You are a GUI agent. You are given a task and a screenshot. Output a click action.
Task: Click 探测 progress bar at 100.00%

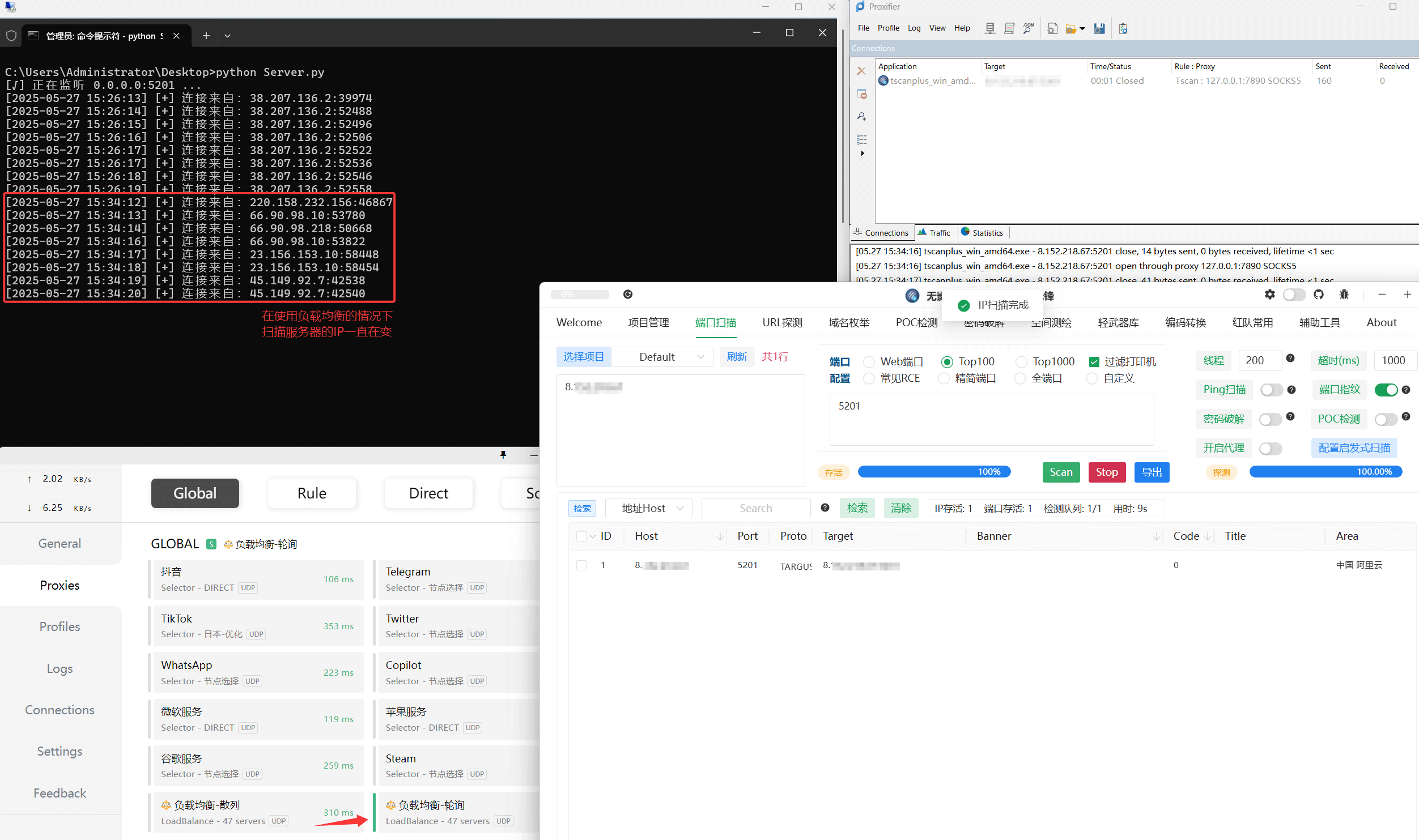(x=1325, y=472)
